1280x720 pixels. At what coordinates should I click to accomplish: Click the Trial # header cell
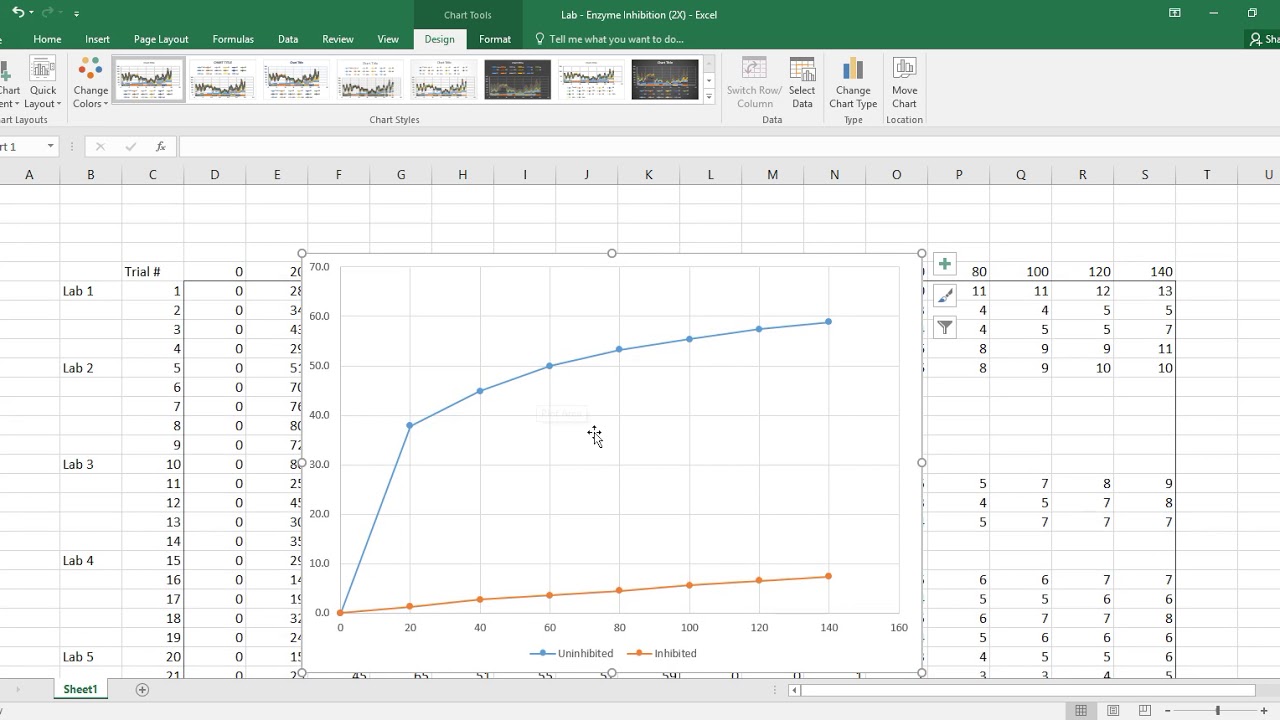(152, 272)
